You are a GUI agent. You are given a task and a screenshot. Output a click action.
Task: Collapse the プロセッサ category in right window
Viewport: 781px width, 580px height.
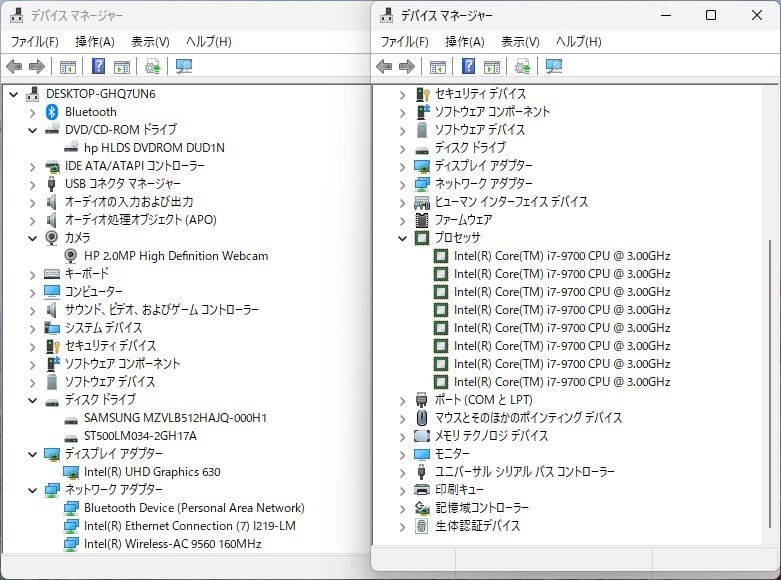402,238
